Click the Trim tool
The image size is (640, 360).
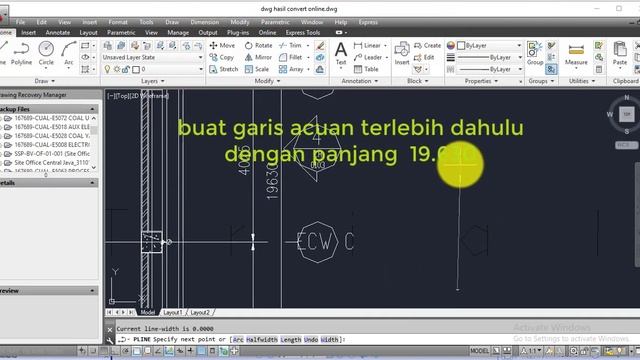pyautogui.click(x=291, y=45)
